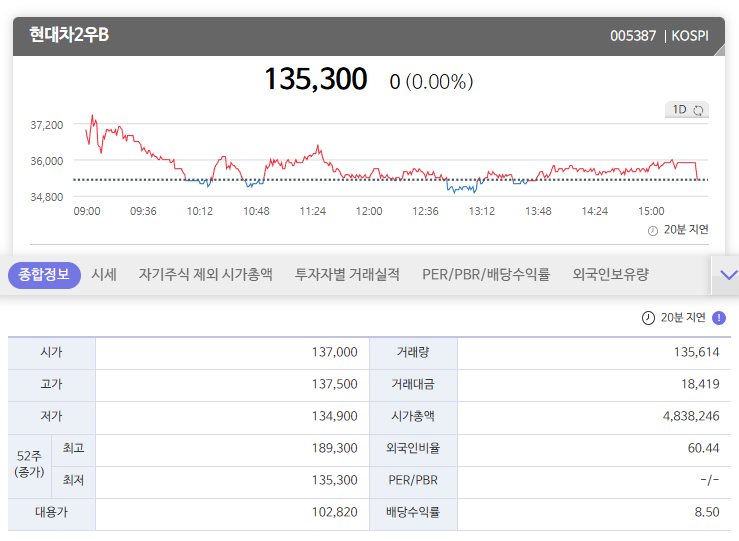This screenshot has width=739, height=541.
Task: Click the 시가 row header
Action: (52, 352)
